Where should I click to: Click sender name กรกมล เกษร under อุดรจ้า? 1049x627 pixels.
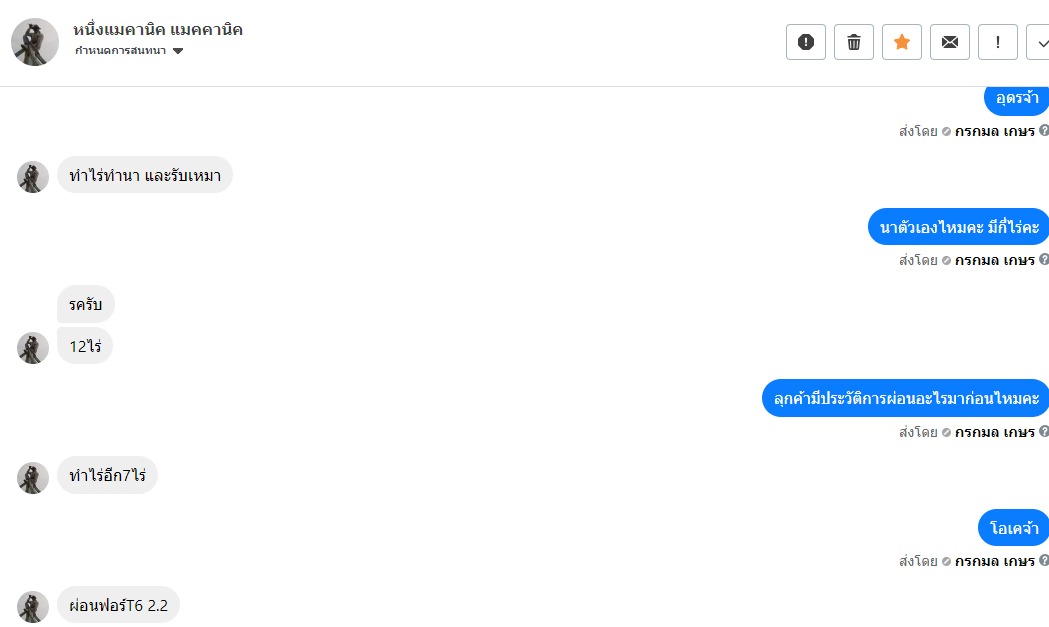tap(994, 131)
